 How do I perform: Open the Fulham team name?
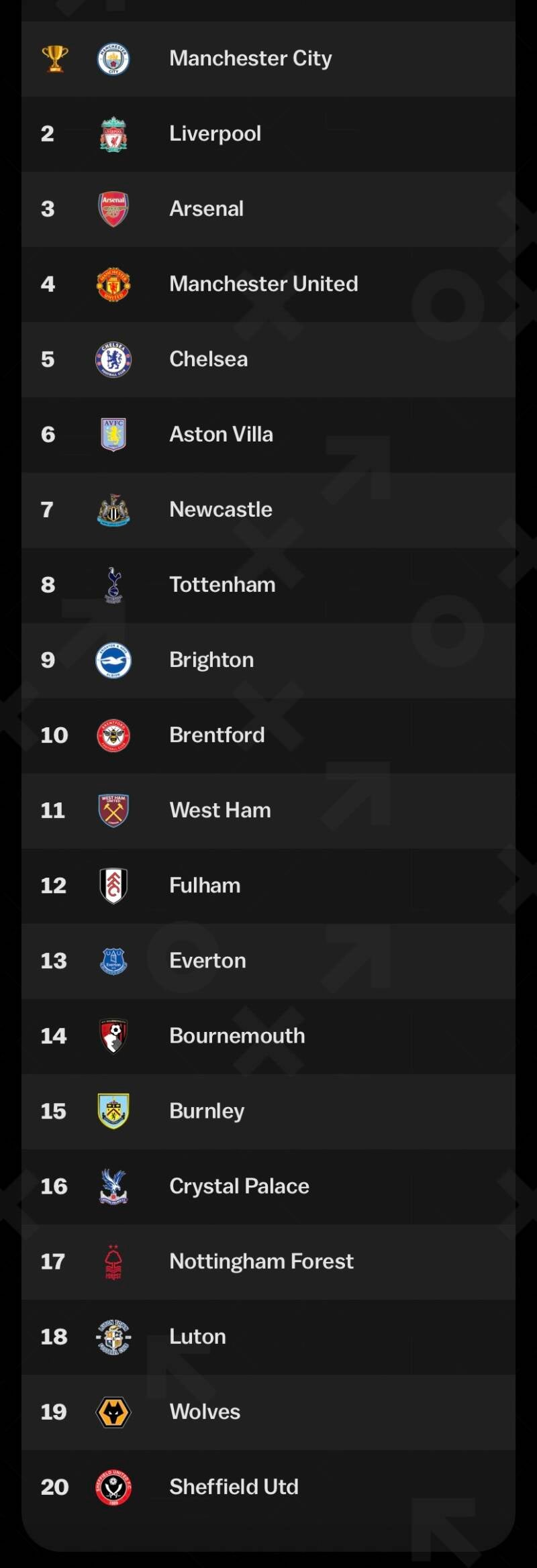[x=205, y=886]
